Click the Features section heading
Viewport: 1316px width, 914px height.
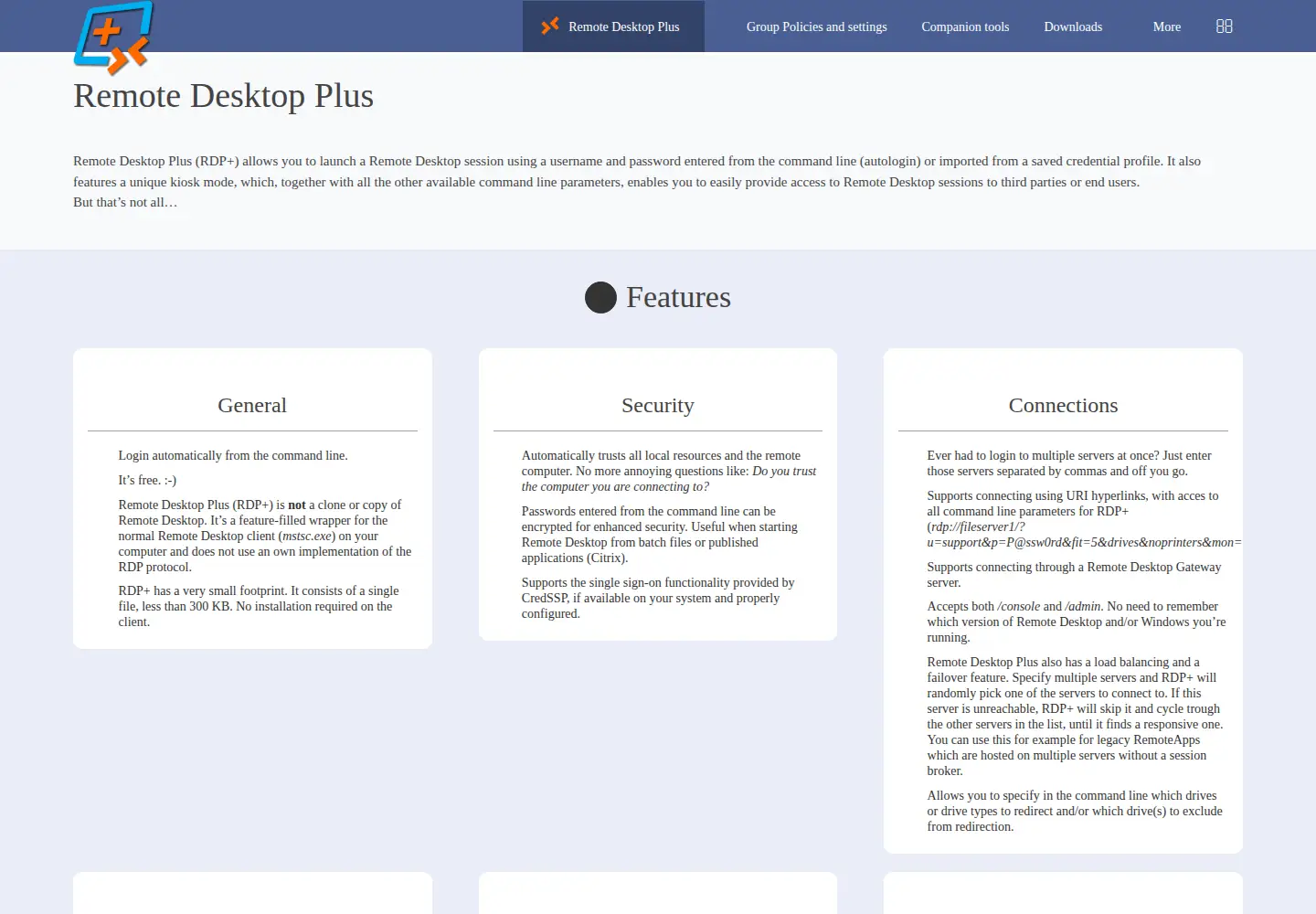pyautogui.click(x=678, y=297)
